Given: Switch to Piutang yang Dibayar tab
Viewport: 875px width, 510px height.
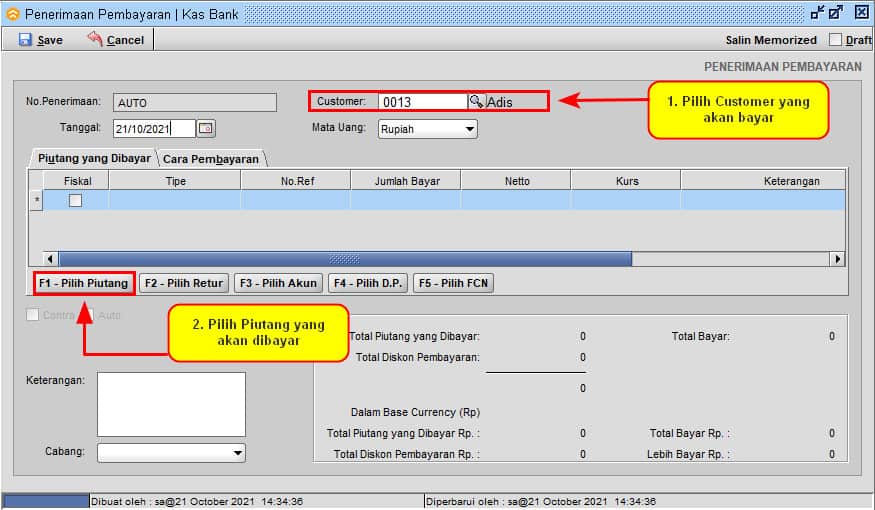Looking at the screenshot, I should pyautogui.click(x=92, y=158).
